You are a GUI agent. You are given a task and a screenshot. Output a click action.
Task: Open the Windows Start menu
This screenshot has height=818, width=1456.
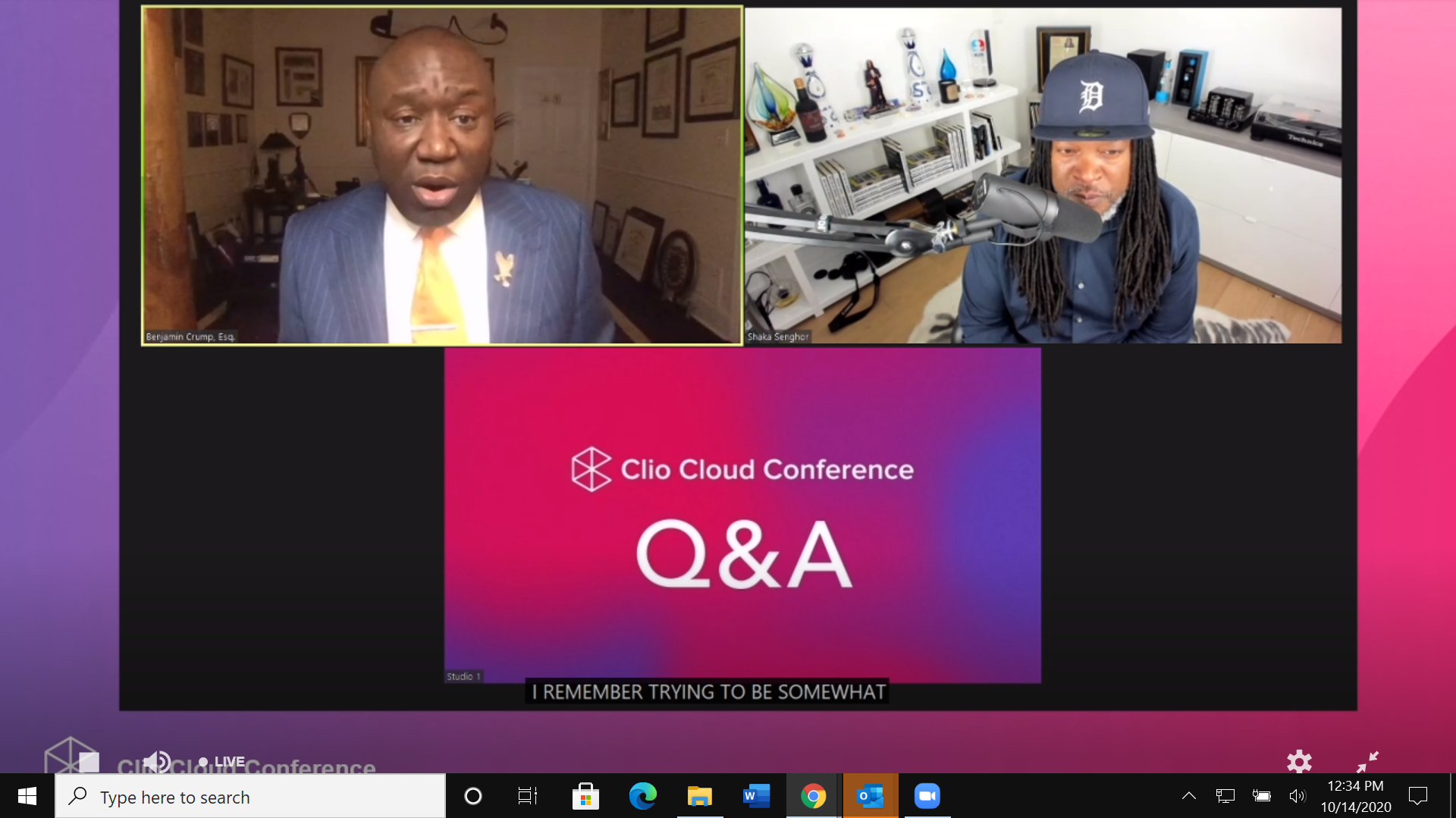click(x=27, y=796)
